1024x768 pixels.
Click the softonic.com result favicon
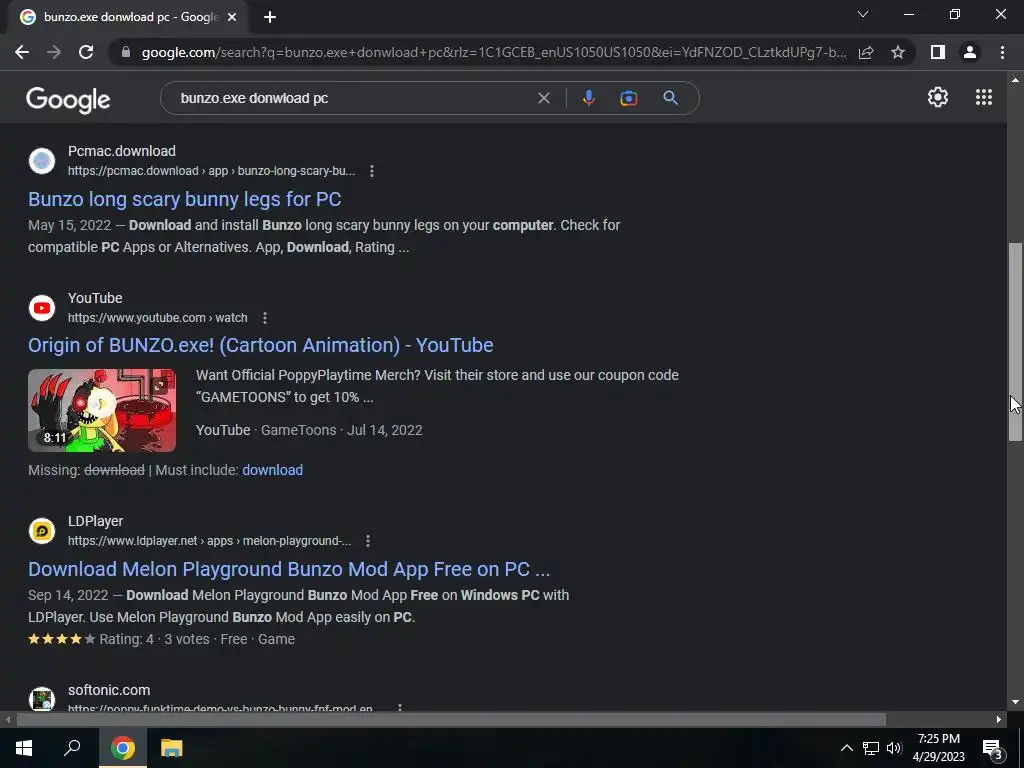[42, 699]
